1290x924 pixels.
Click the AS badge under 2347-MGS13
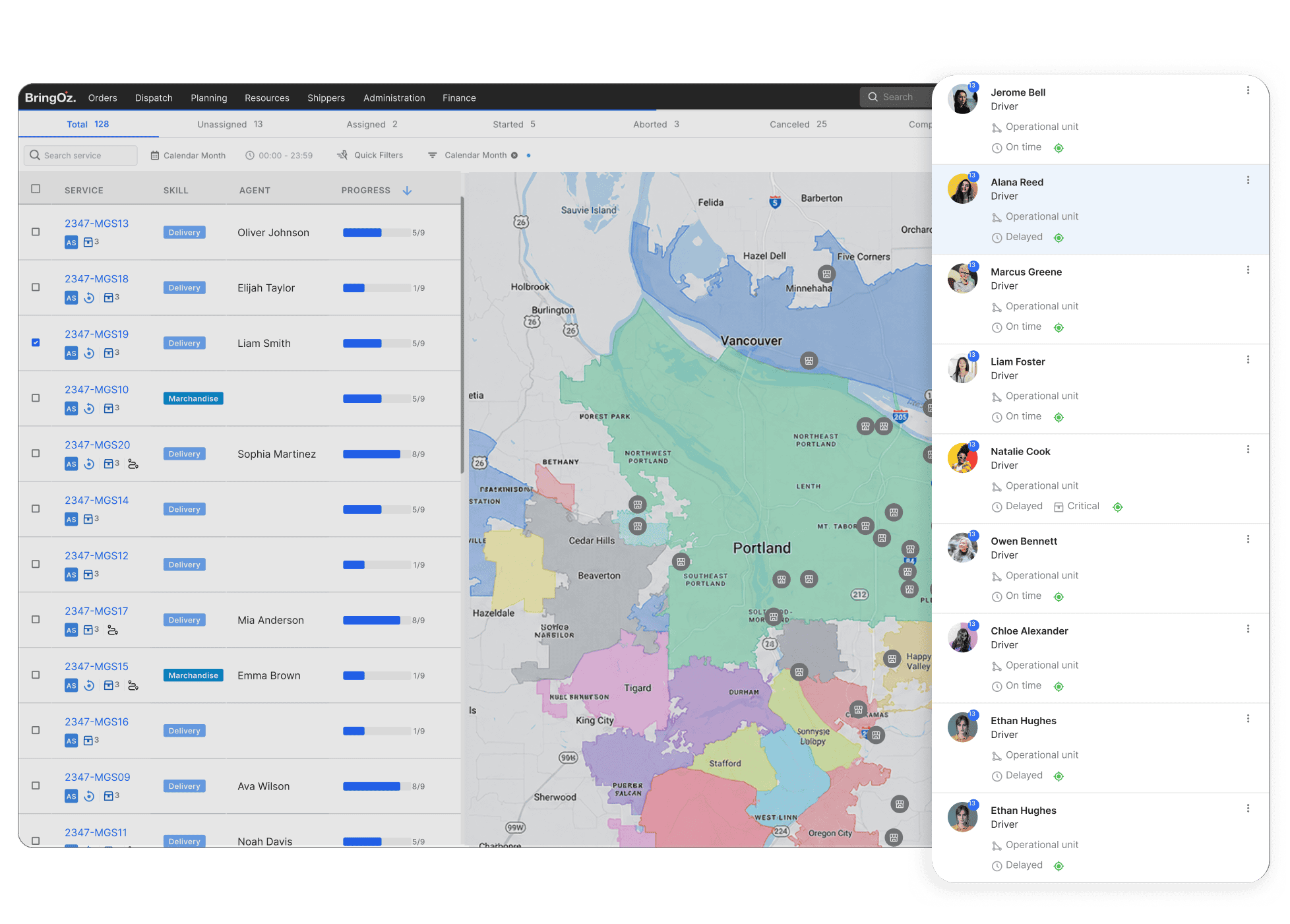point(71,242)
